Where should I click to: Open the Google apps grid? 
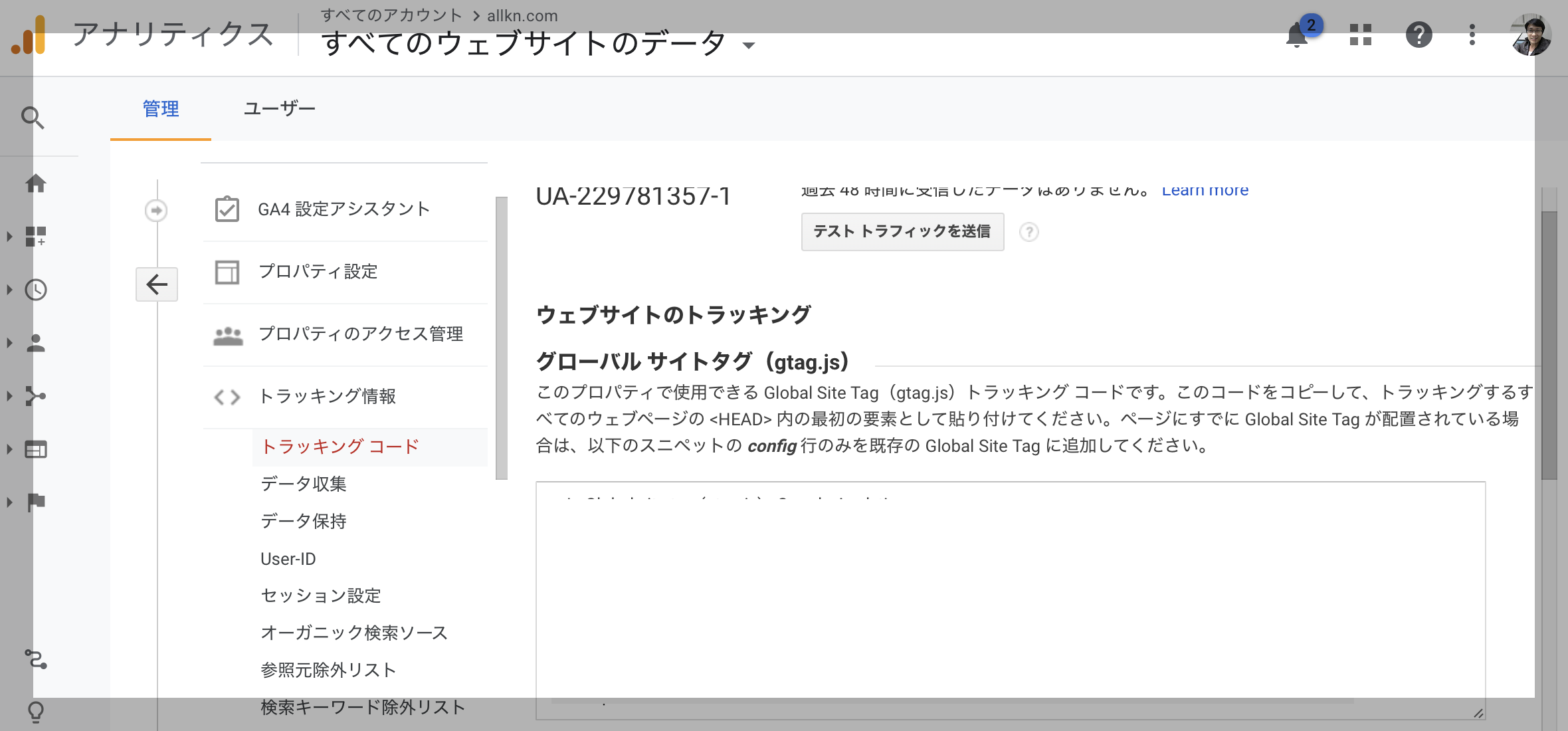(1361, 35)
